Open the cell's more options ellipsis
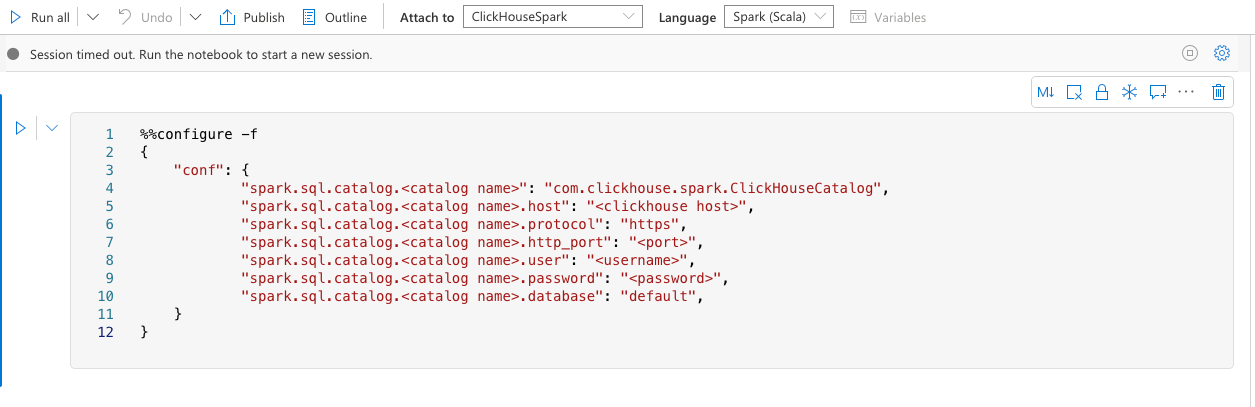The height and width of the screenshot is (407, 1255). [x=1187, y=92]
